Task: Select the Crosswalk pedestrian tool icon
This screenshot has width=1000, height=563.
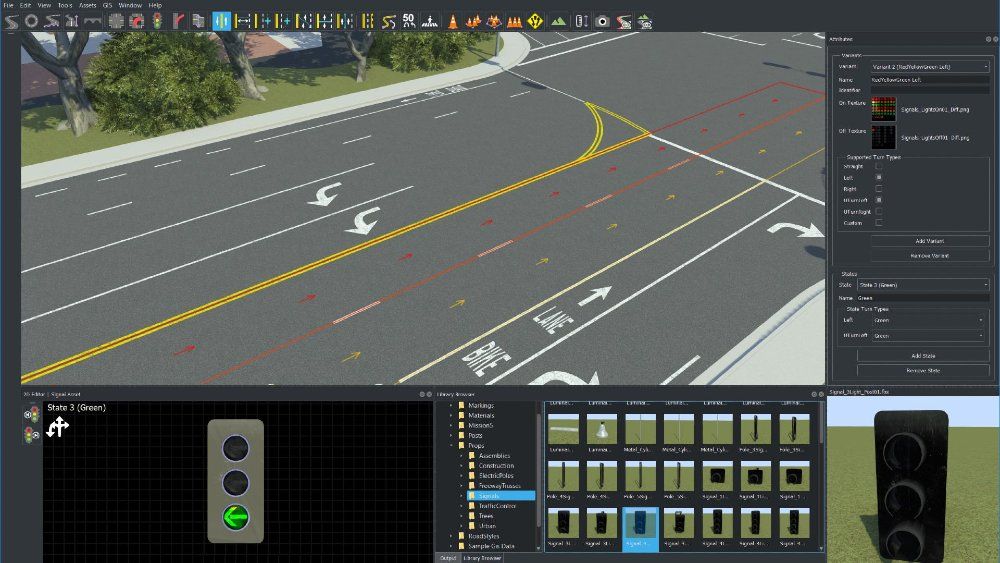Action: click(430, 21)
